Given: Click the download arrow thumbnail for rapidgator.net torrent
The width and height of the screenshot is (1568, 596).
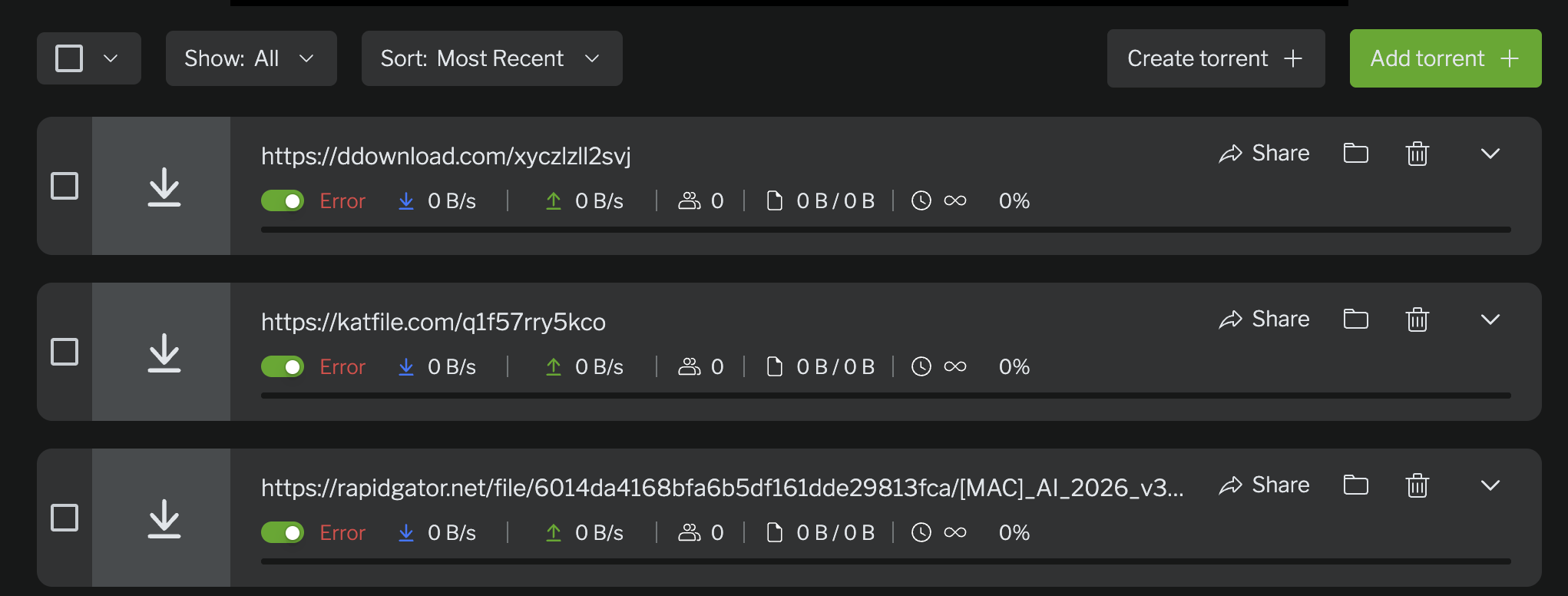Looking at the screenshot, I should click(x=164, y=518).
